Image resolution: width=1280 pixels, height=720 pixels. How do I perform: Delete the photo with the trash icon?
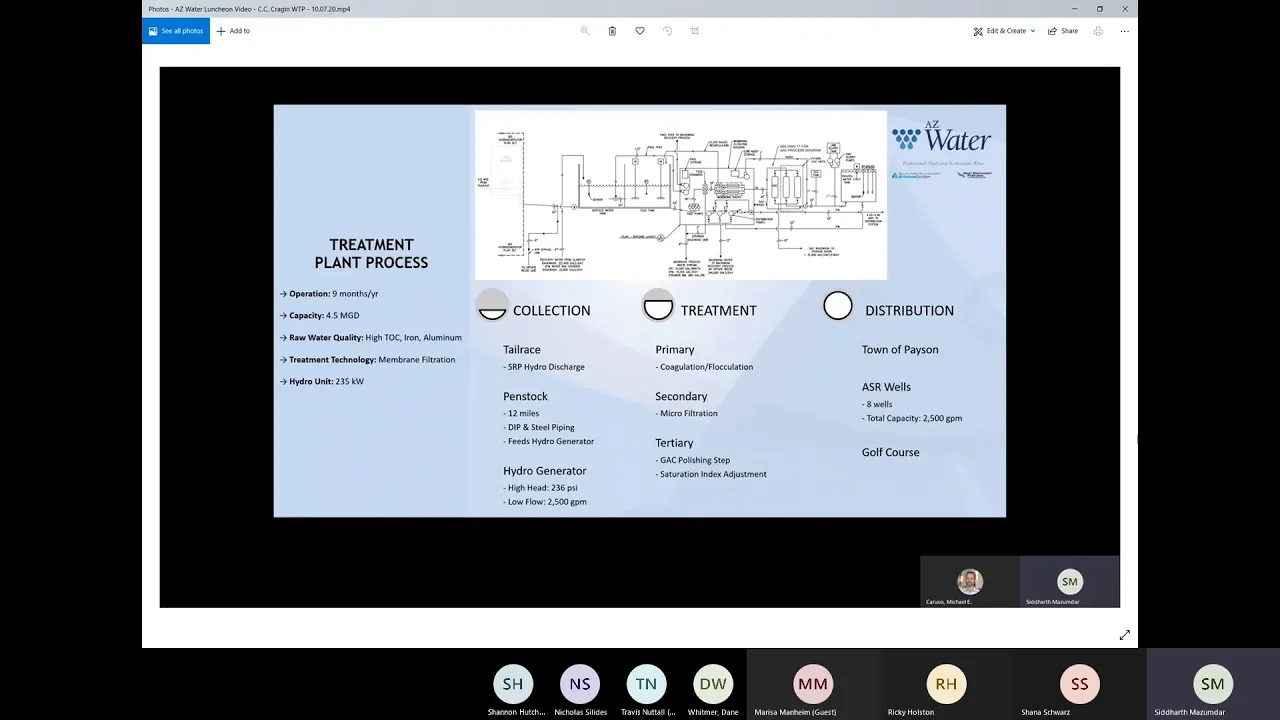tap(612, 31)
